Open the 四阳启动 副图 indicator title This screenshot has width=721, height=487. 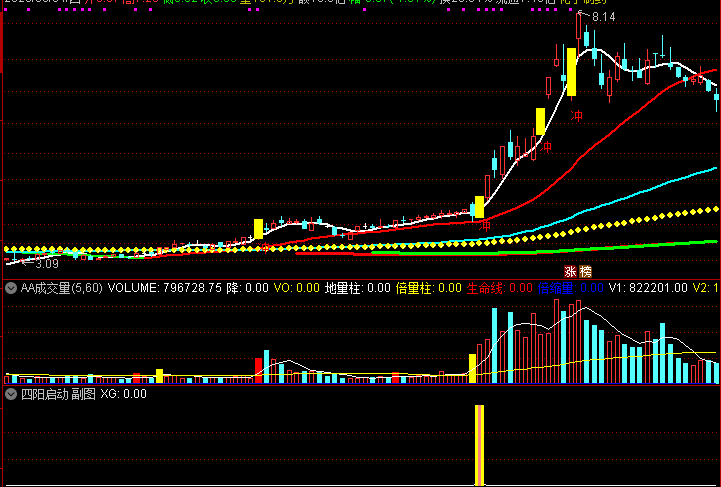[58, 394]
